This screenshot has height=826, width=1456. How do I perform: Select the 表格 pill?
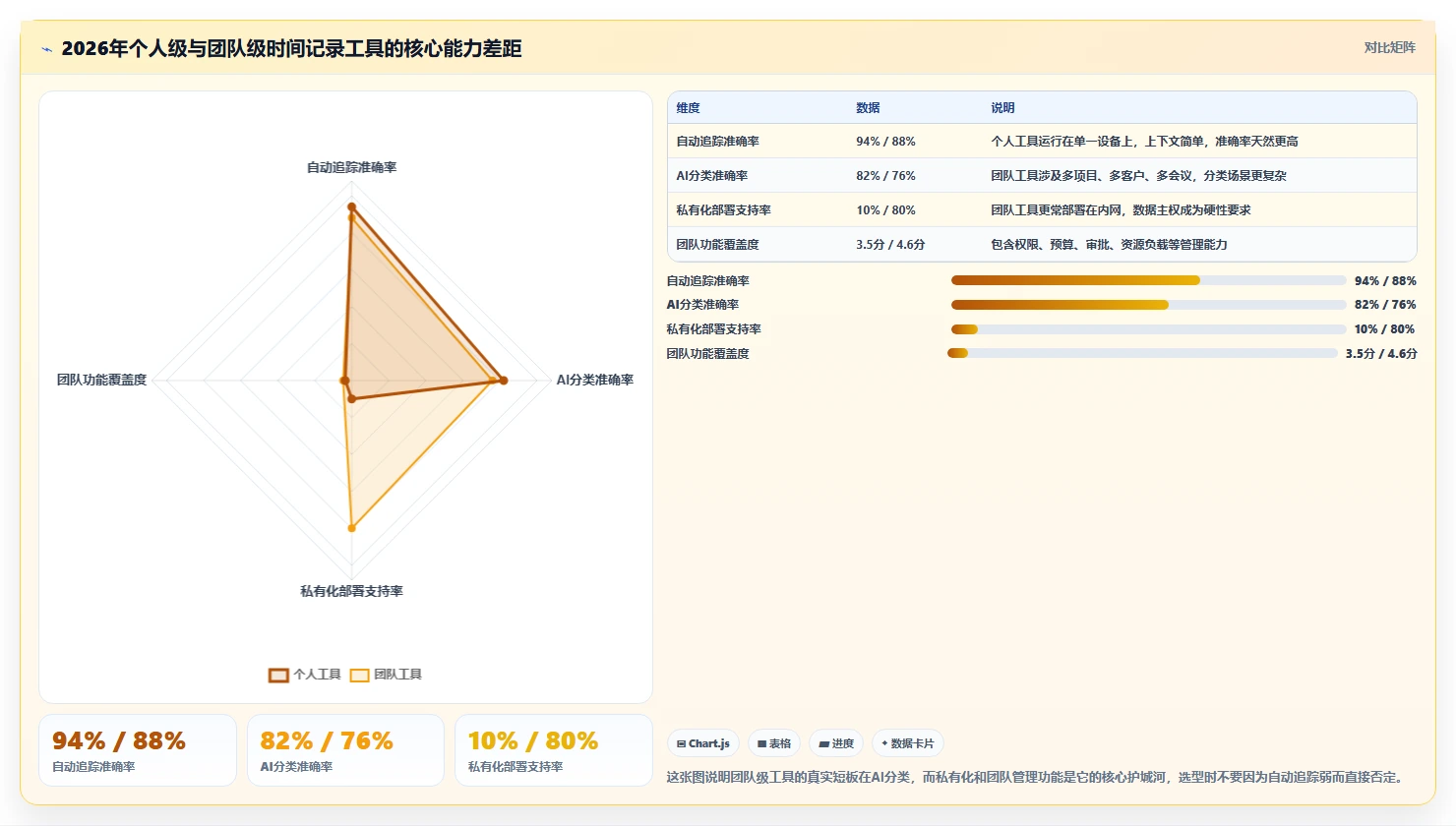tap(774, 743)
